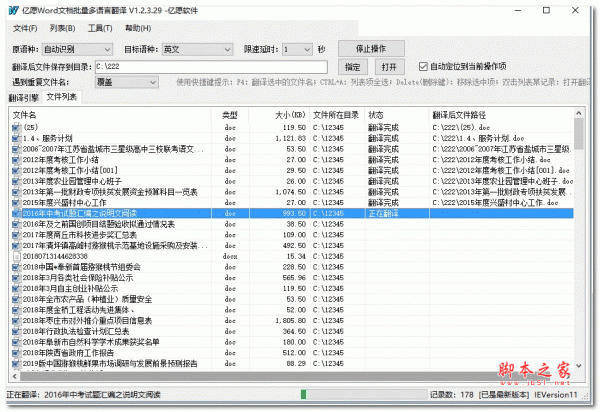This screenshot has width=600, height=412.
Task: Click the file icon of 2015年度兴隆村中心工作
Action: (16, 202)
